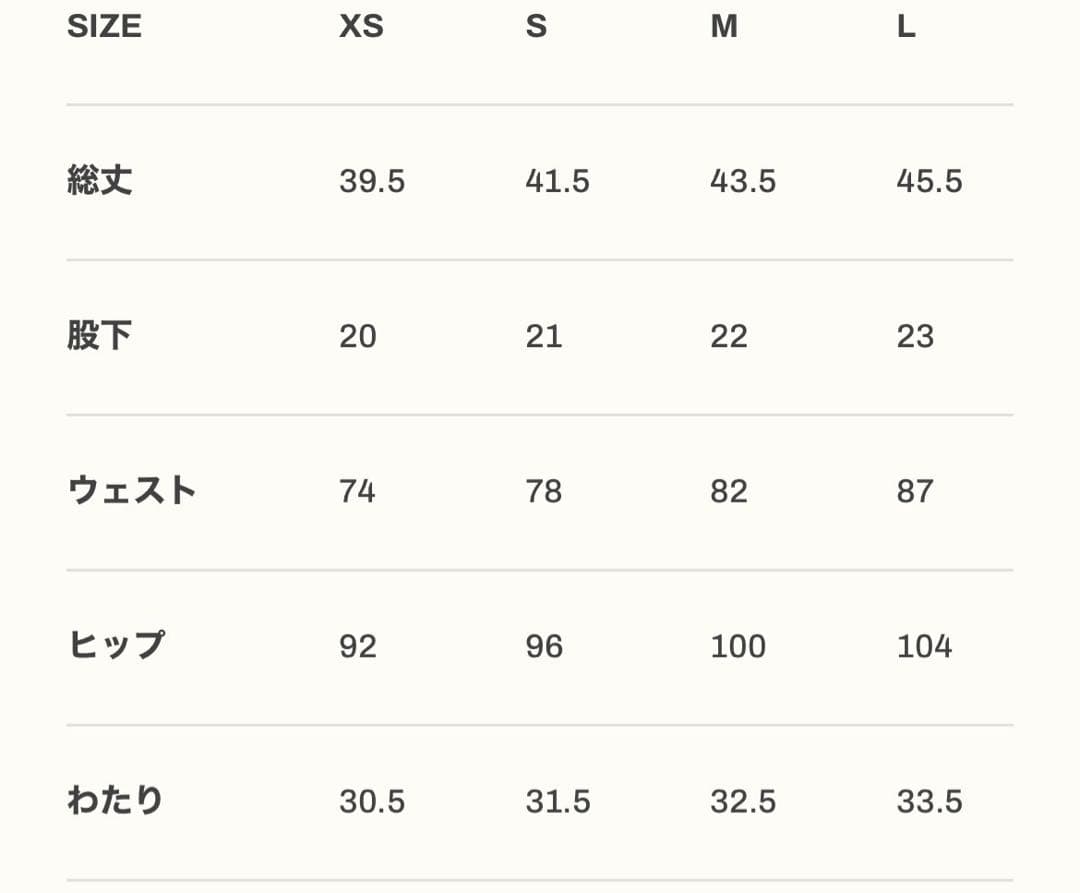Select the M size column header

click(724, 27)
